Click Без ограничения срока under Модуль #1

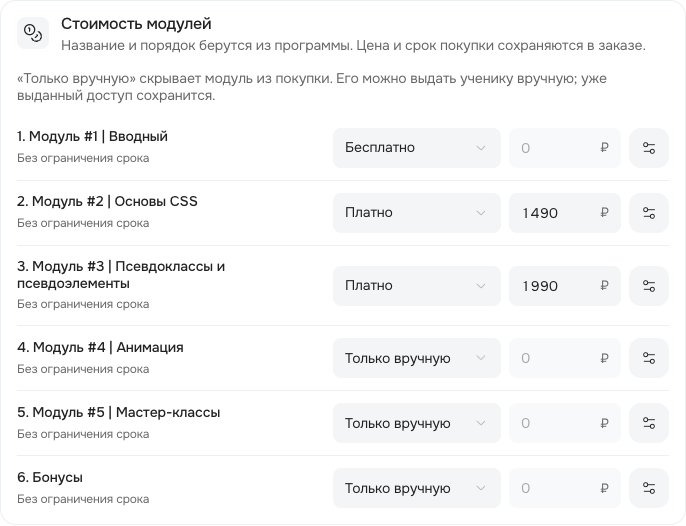[83, 158]
